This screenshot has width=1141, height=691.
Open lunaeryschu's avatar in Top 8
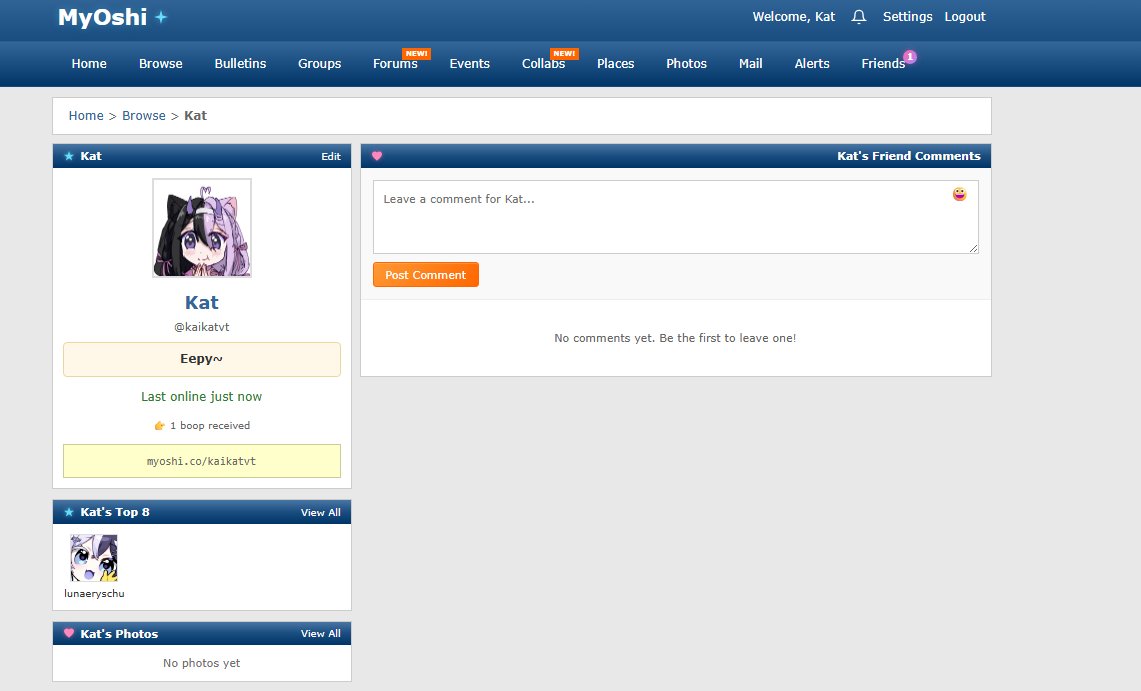tap(94, 558)
